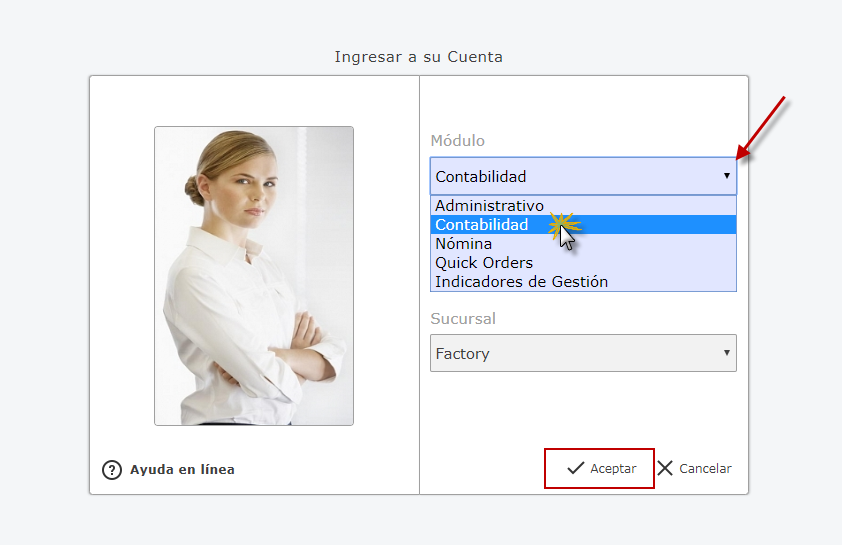This screenshot has width=842, height=545.
Task: Click the Módulo box showing Contabilidad
Action: tap(570, 176)
